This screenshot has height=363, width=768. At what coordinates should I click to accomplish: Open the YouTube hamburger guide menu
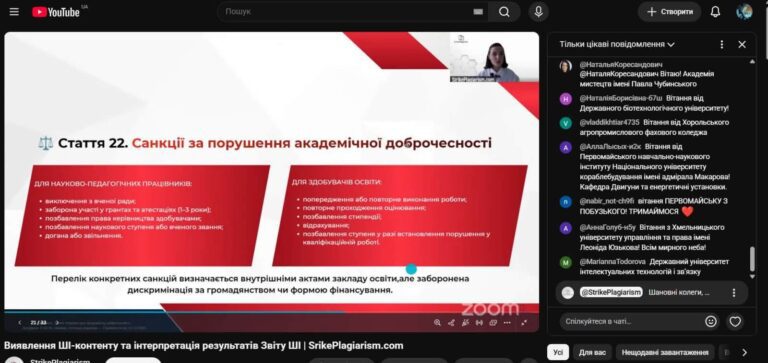click(x=14, y=11)
